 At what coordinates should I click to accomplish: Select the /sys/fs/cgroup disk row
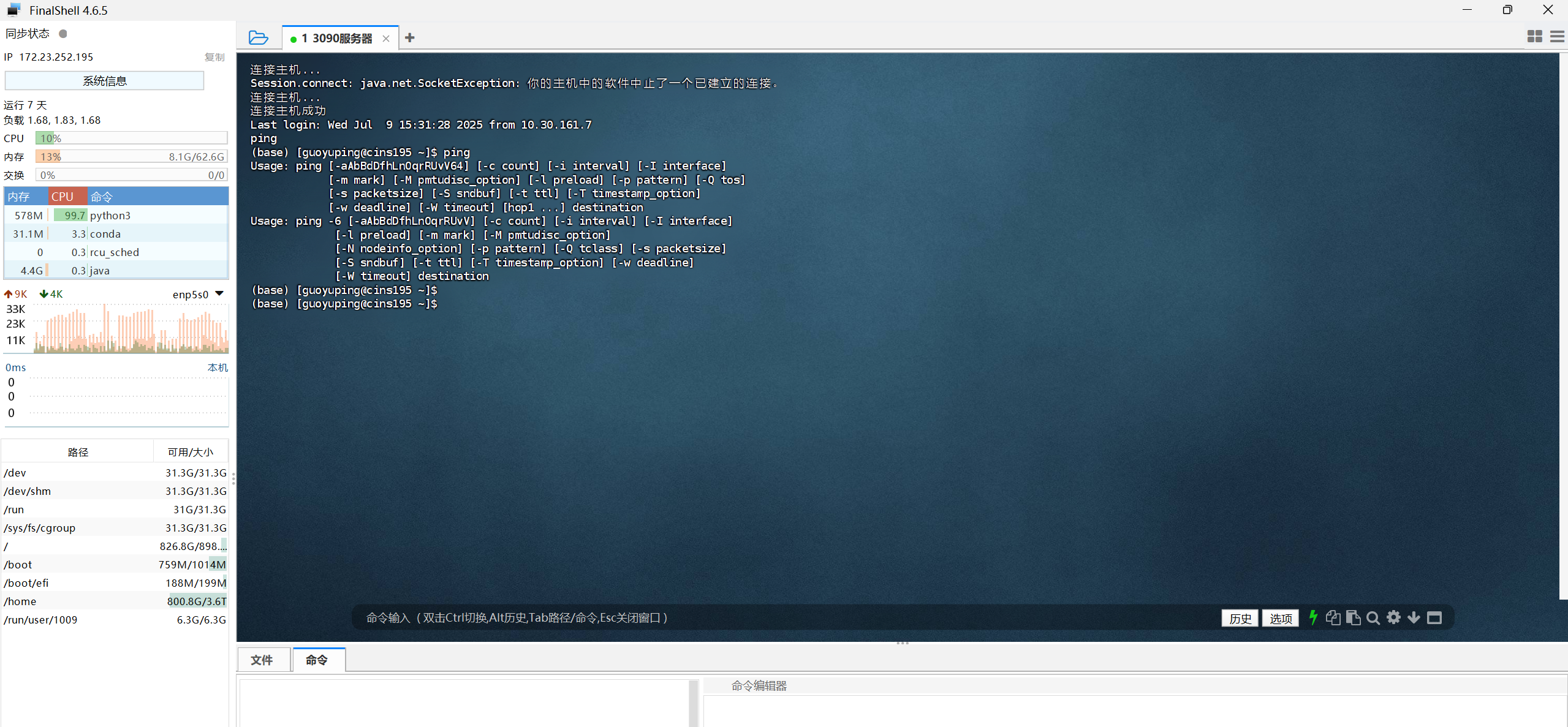[115, 527]
